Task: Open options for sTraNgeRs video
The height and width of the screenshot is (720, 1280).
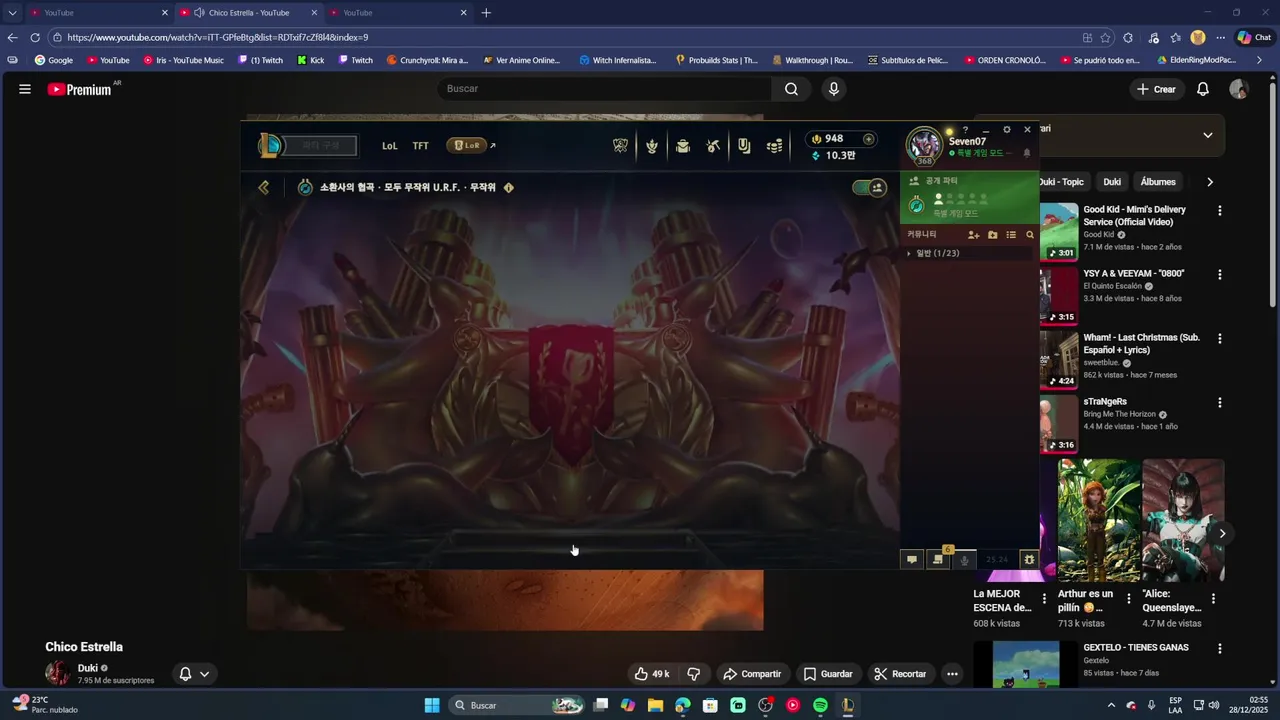Action: point(1219,403)
